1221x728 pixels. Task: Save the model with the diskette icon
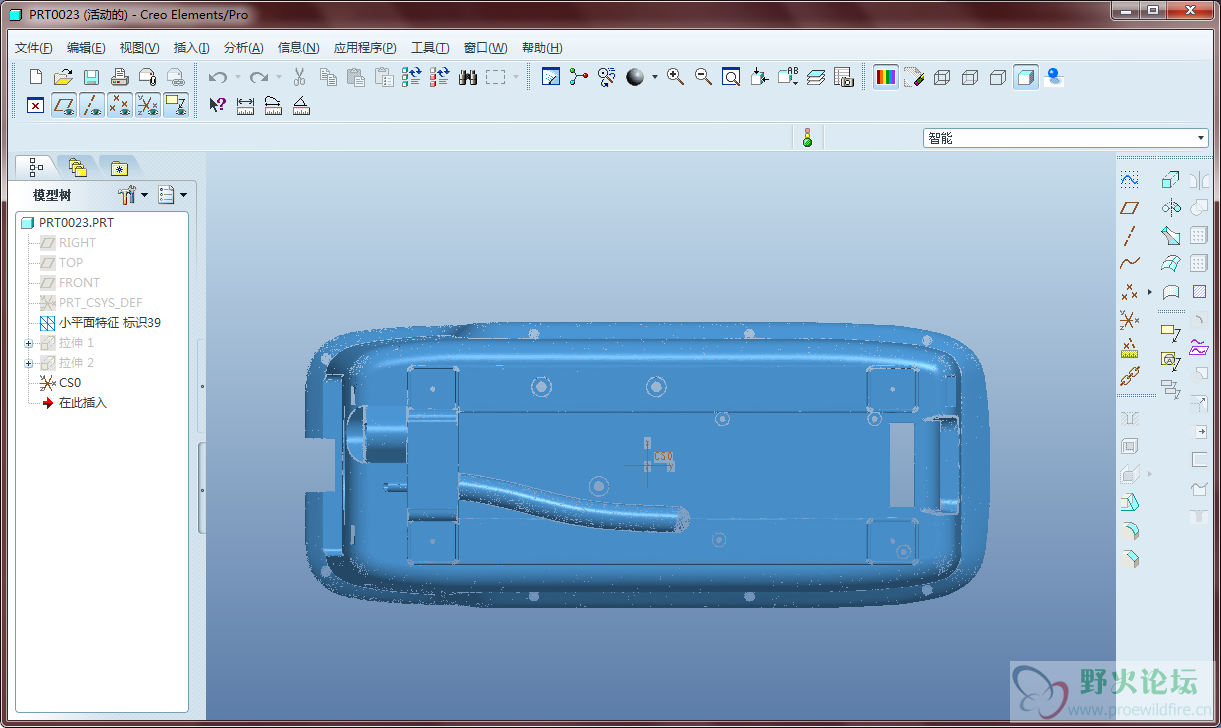coord(91,77)
